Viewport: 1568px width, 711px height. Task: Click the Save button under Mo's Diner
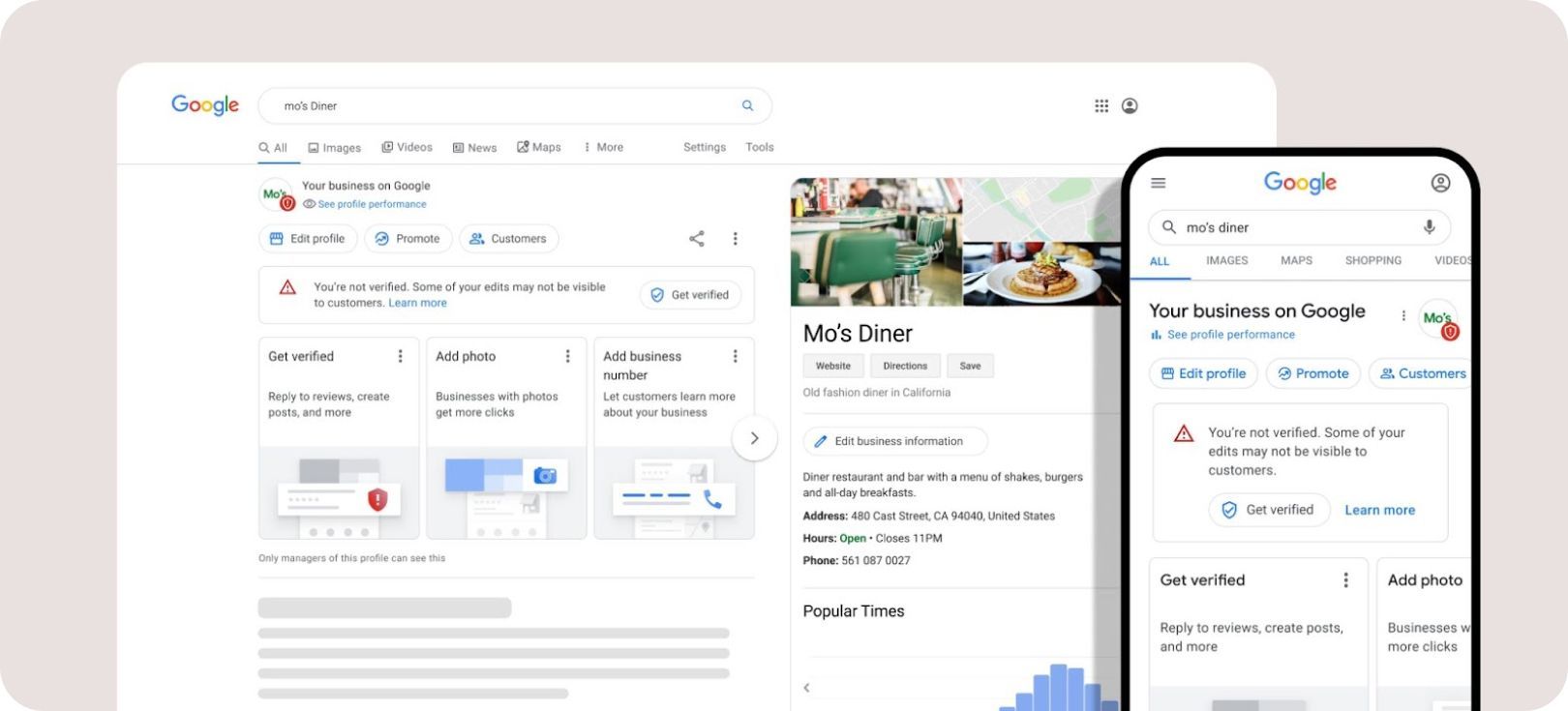tap(970, 366)
